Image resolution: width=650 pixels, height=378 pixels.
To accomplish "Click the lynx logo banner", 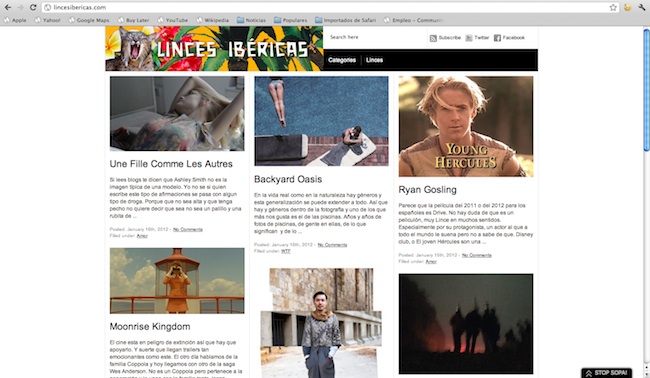I will point(214,48).
